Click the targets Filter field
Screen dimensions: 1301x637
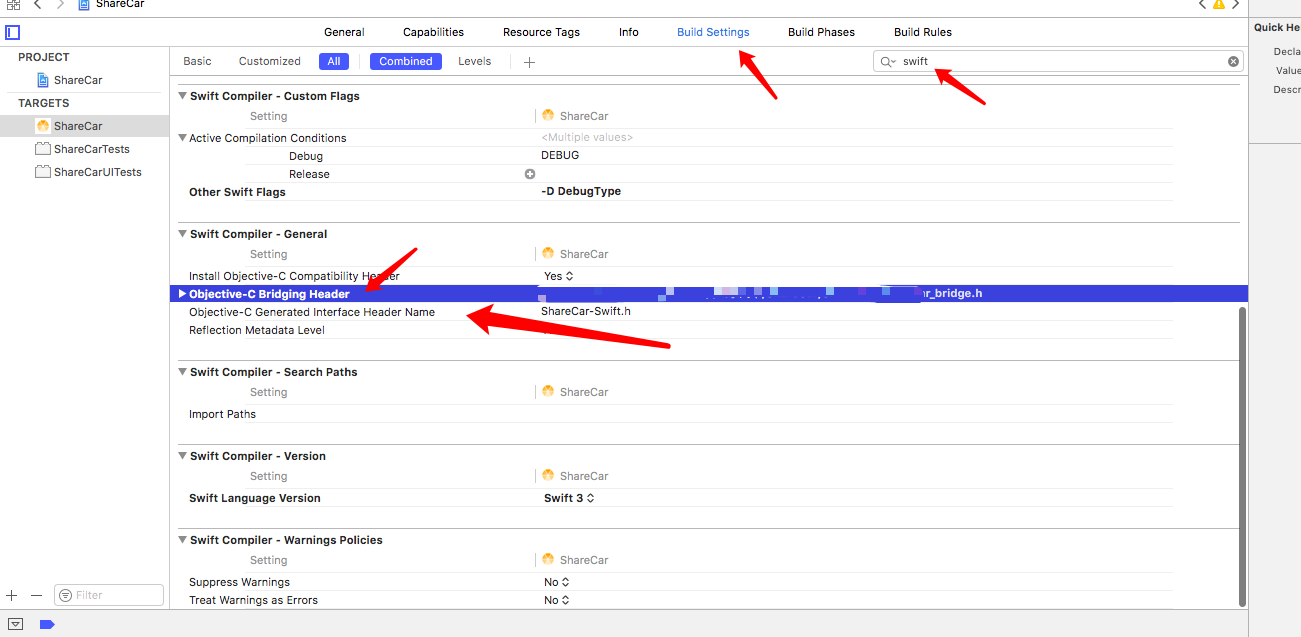click(109, 595)
